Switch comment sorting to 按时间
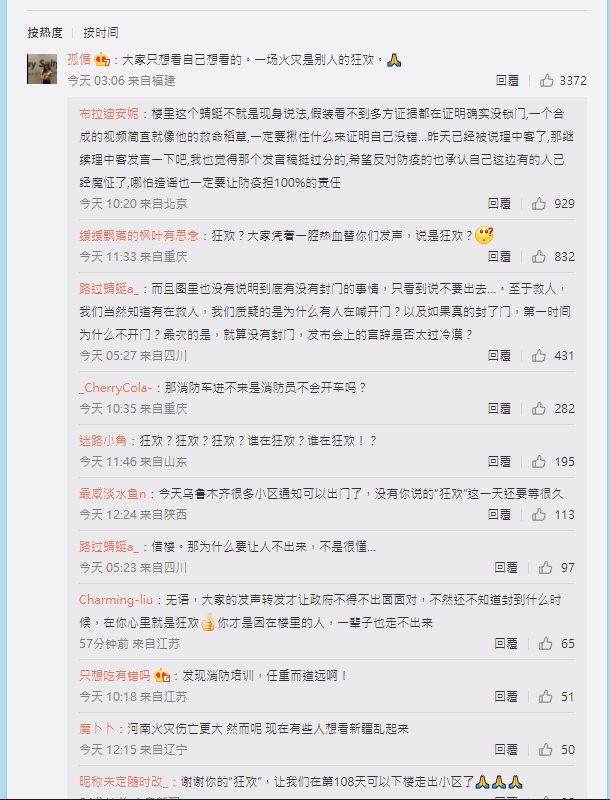 click(x=101, y=33)
